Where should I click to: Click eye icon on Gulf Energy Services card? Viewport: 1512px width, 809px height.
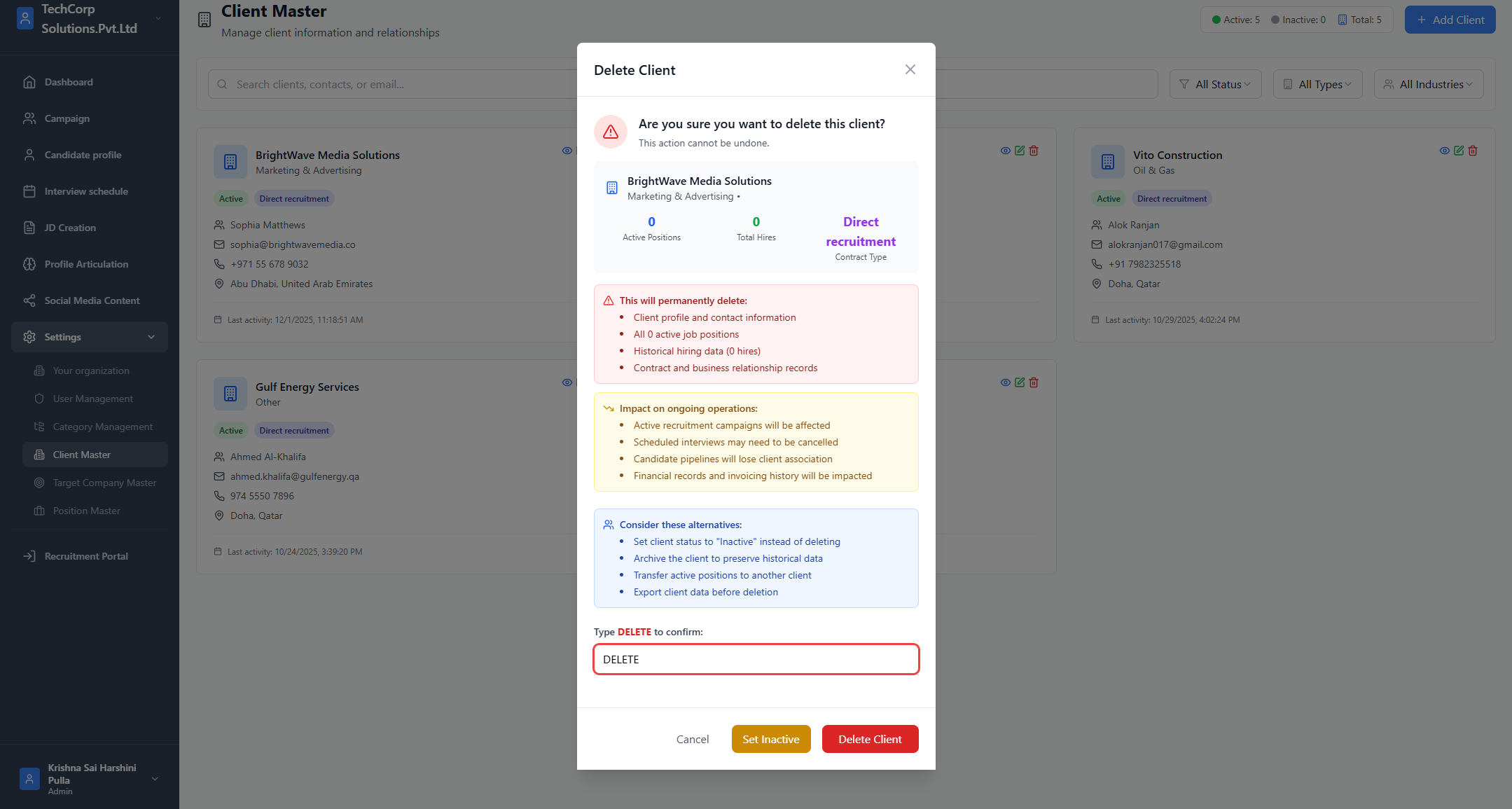pos(567,382)
